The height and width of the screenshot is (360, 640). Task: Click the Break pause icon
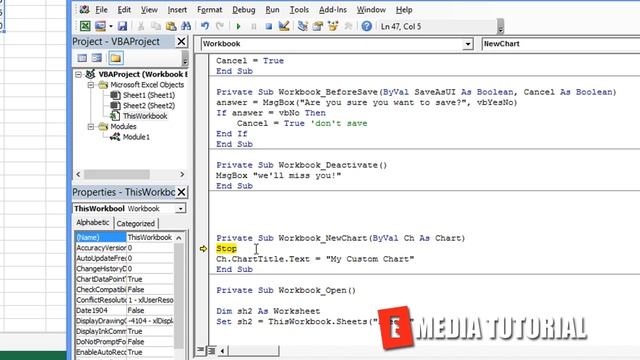coord(253,27)
